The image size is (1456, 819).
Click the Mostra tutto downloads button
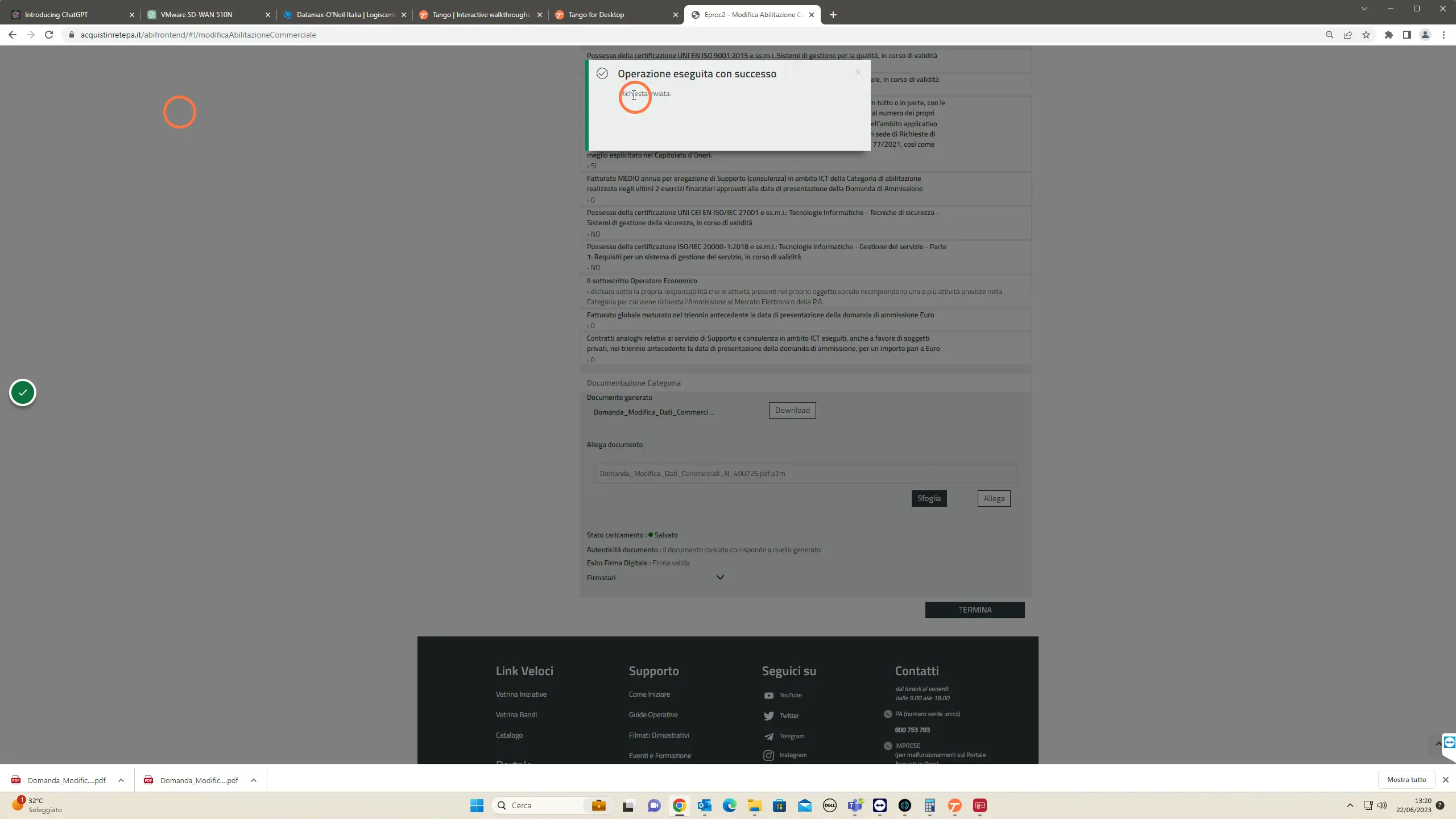(x=1407, y=780)
